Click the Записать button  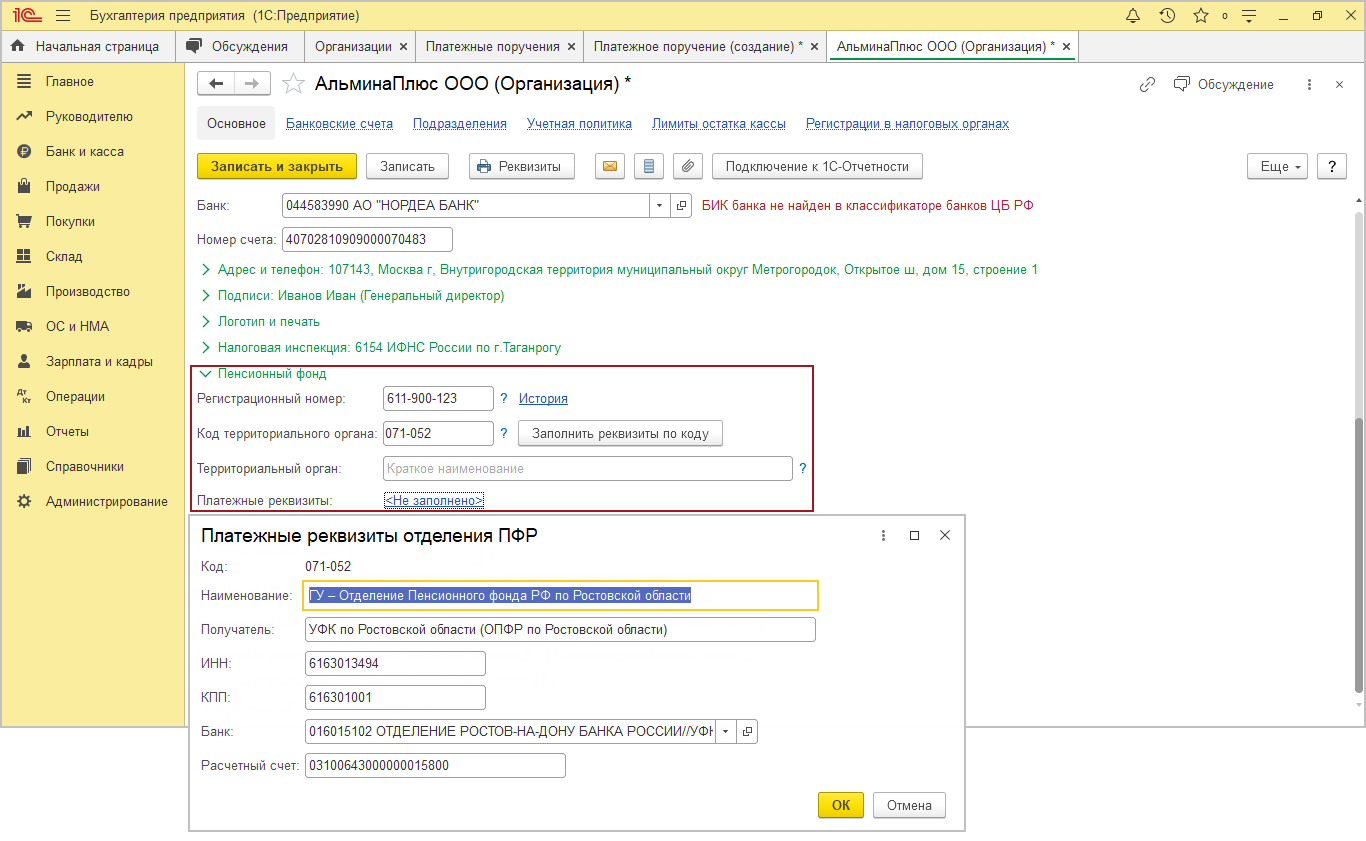tap(407, 167)
